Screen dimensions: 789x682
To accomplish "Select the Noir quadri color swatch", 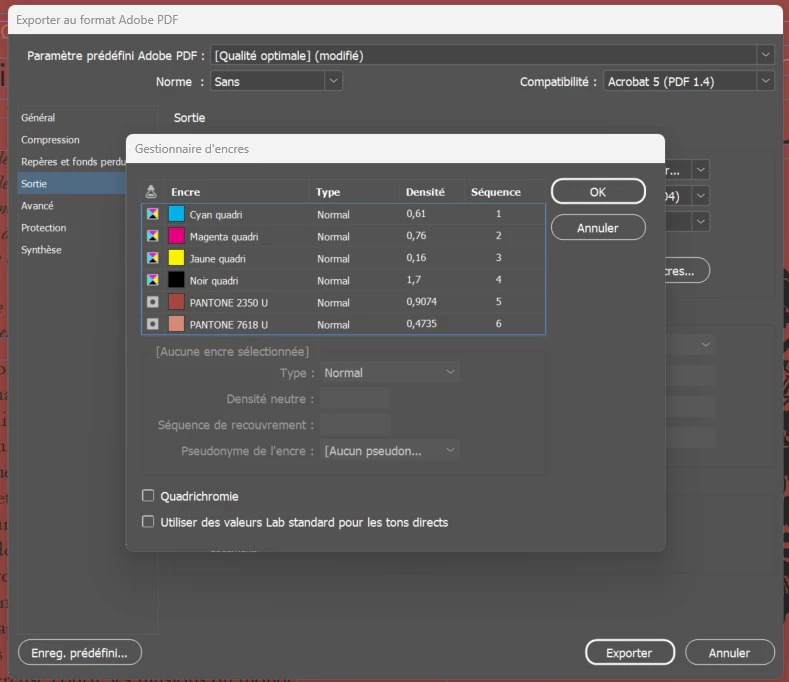I will pos(176,280).
